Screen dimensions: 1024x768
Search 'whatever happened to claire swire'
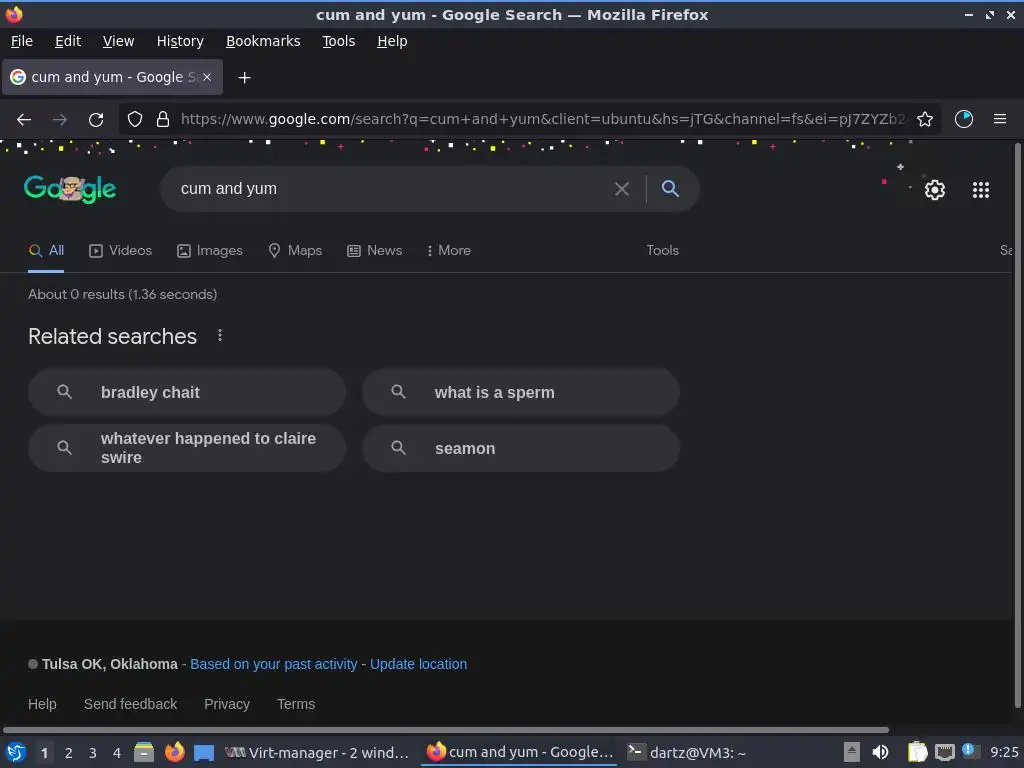[187, 448]
